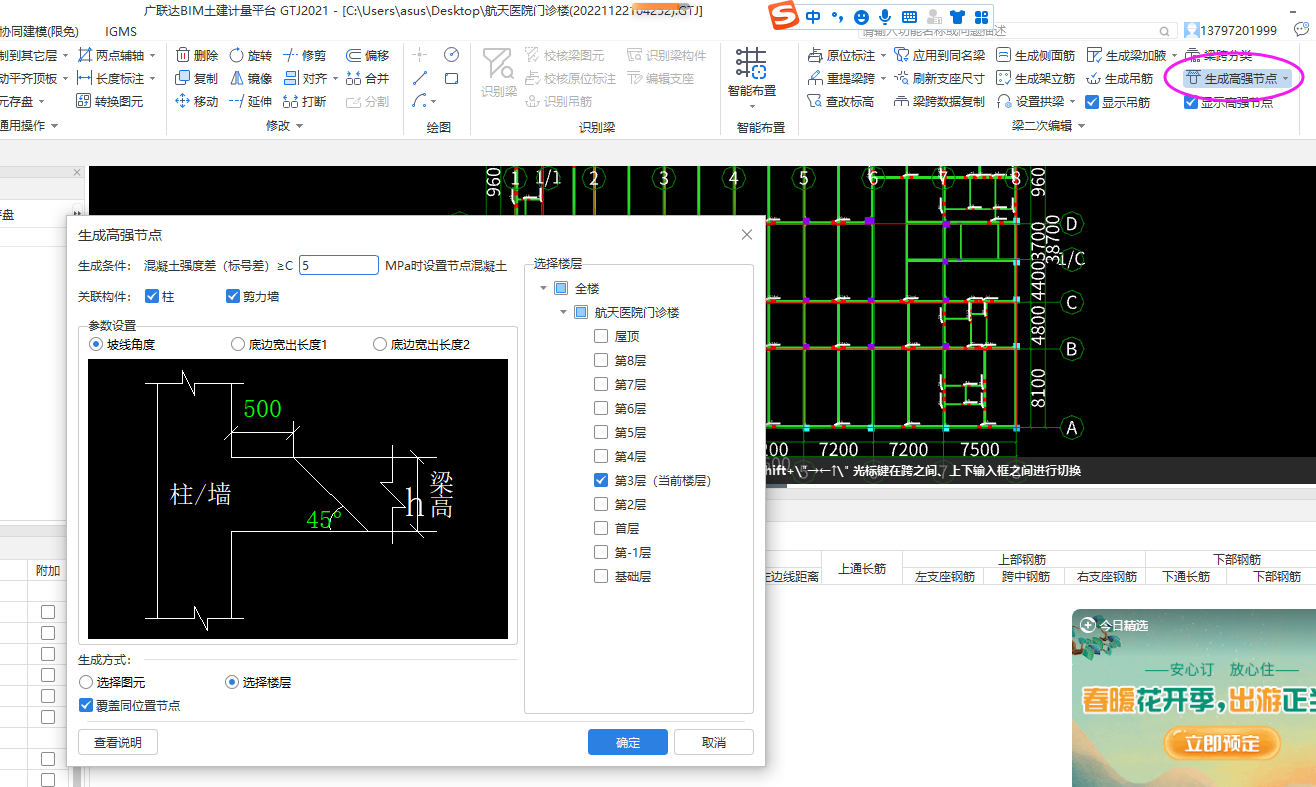
Task: Open the Sogou soft keyboard icon
Action: 909,17
